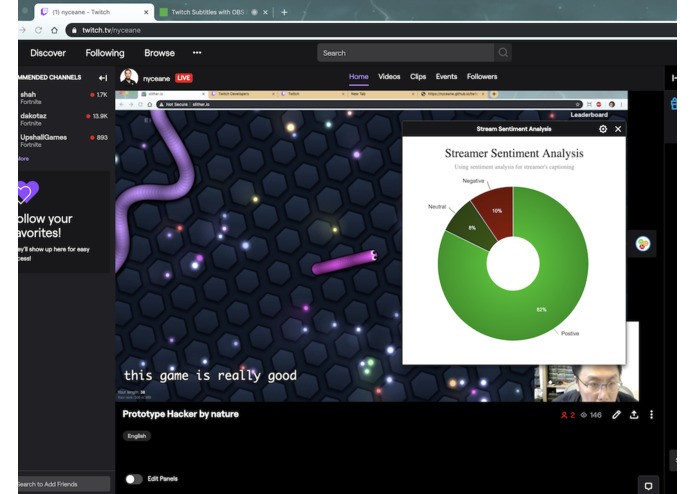The image size is (695, 494).
Task: Click the Streamer Sentiment Analysis chart title
Action: (x=514, y=153)
